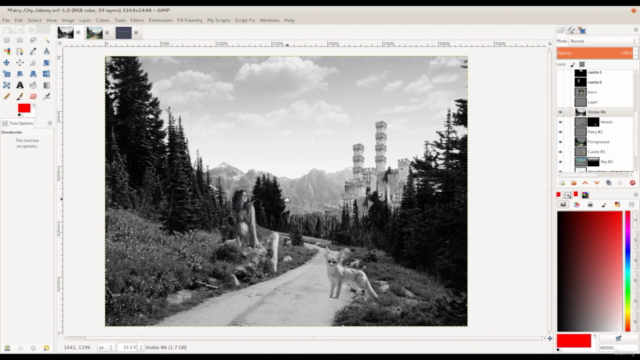Adjust the layer Opacity slider

[x=595, y=53]
